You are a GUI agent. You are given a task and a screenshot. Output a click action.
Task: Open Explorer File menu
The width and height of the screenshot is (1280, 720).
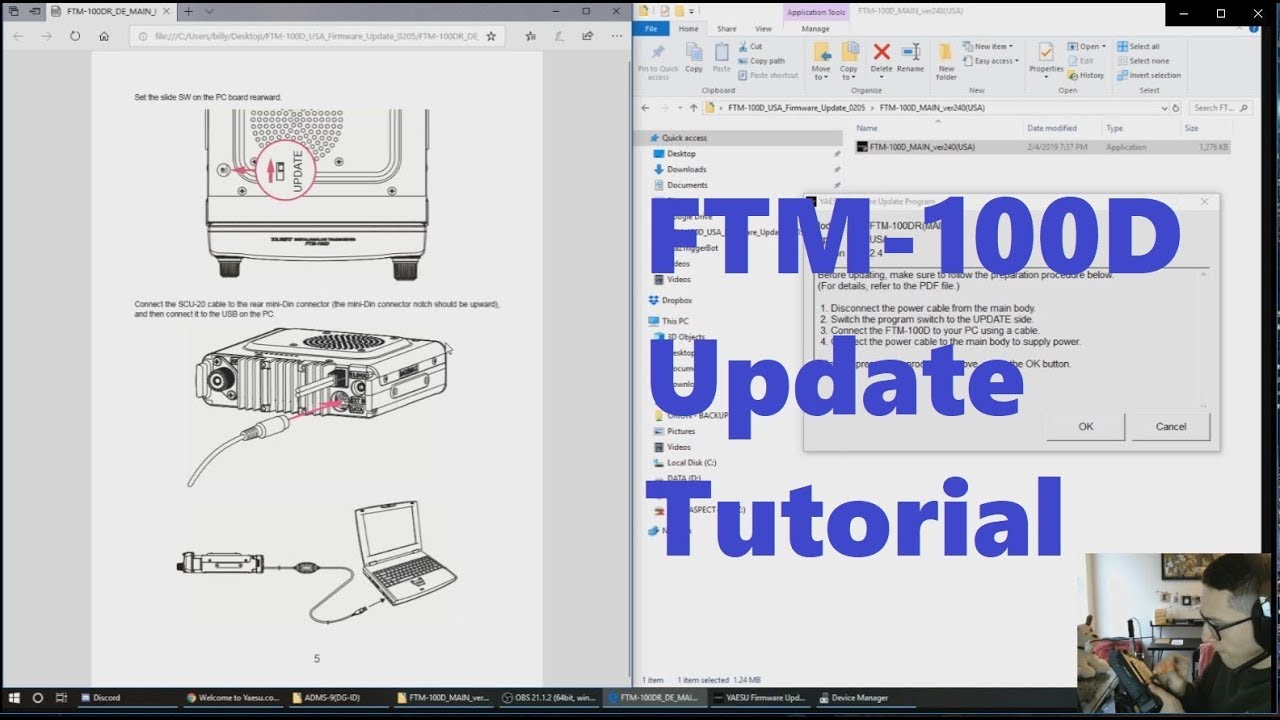point(651,29)
